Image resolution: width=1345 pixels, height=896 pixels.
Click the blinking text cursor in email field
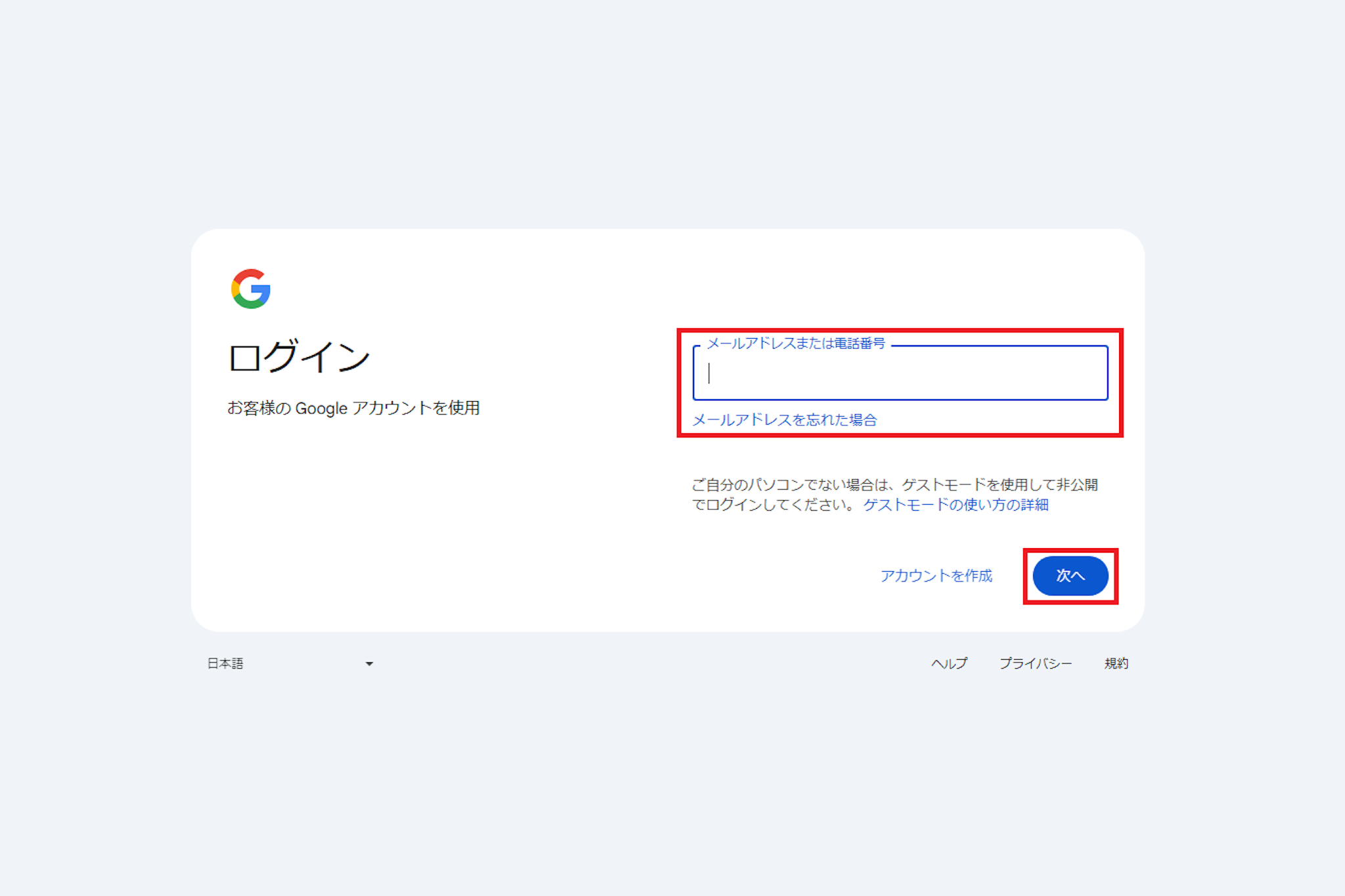[x=709, y=373]
